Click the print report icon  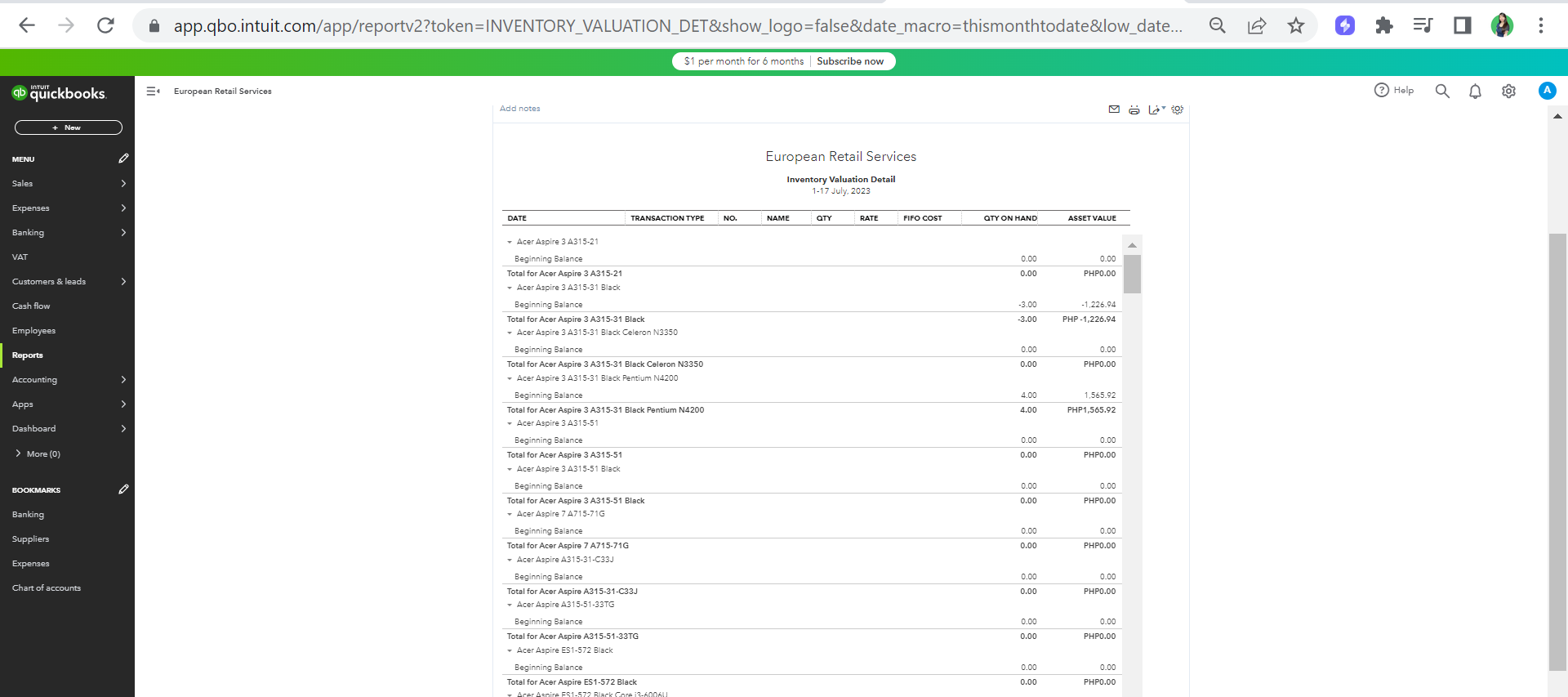(x=1134, y=109)
